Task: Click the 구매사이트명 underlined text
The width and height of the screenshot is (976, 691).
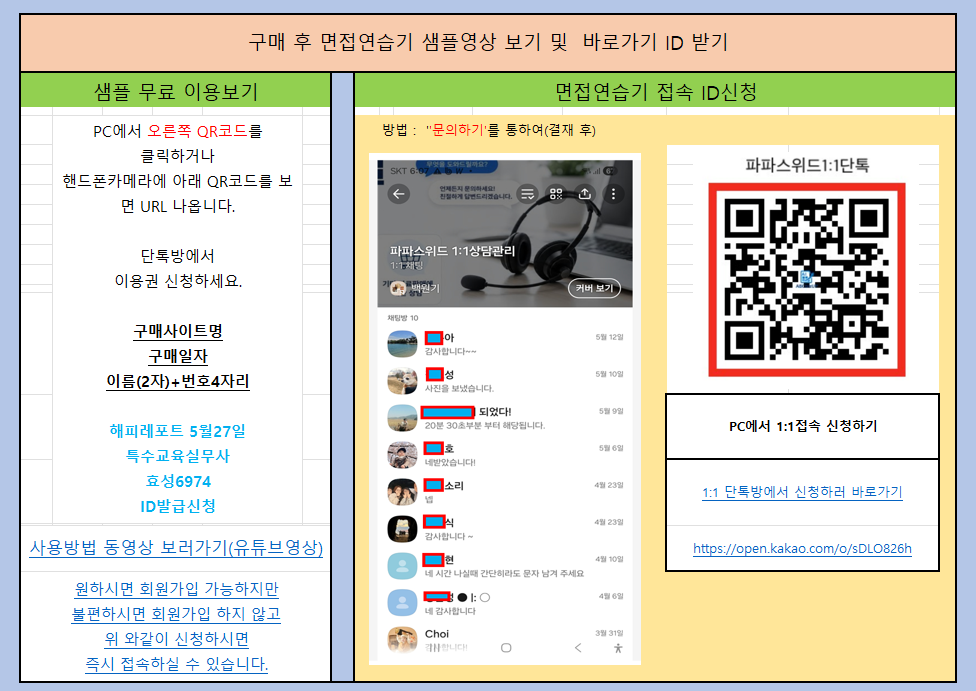Action: pos(178,331)
